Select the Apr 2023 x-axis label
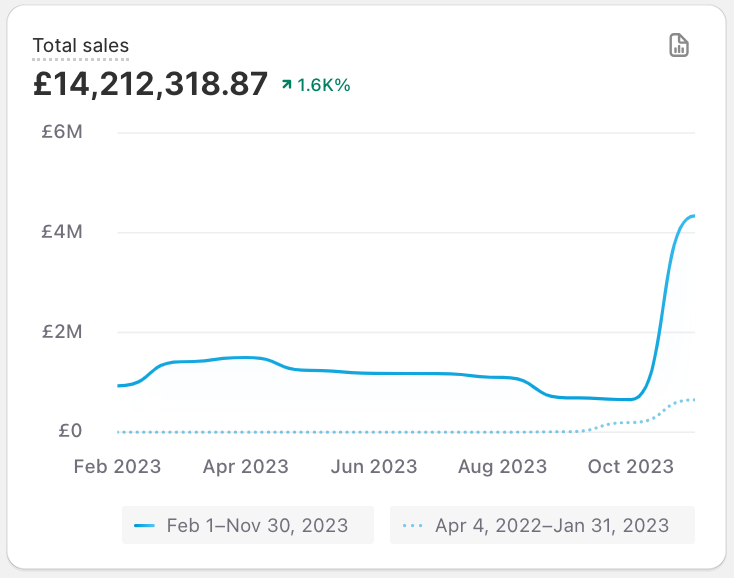Image resolution: width=734 pixels, height=578 pixels. point(245,466)
